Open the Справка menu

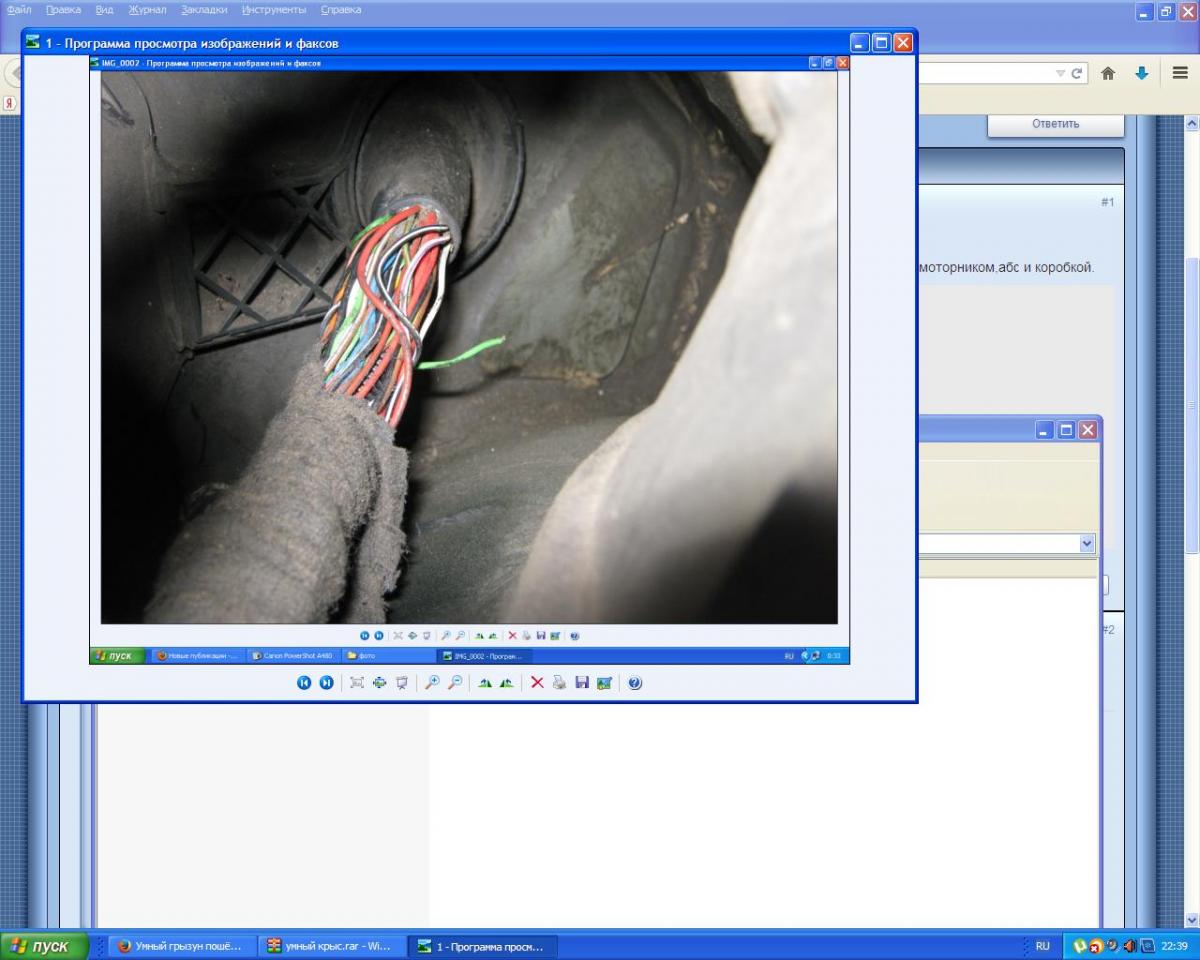tap(341, 9)
